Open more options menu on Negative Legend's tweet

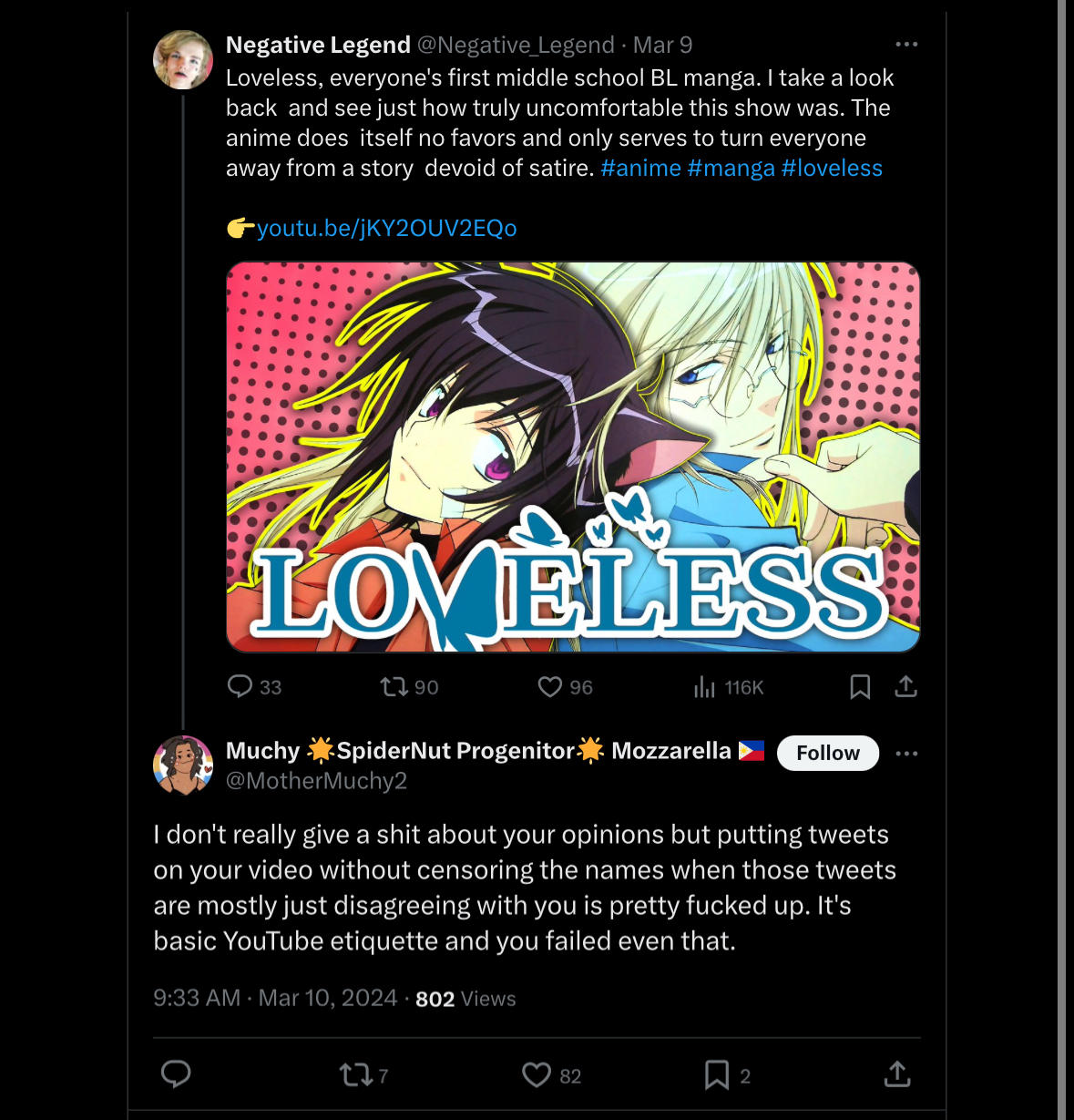click(x=906, y=45)
